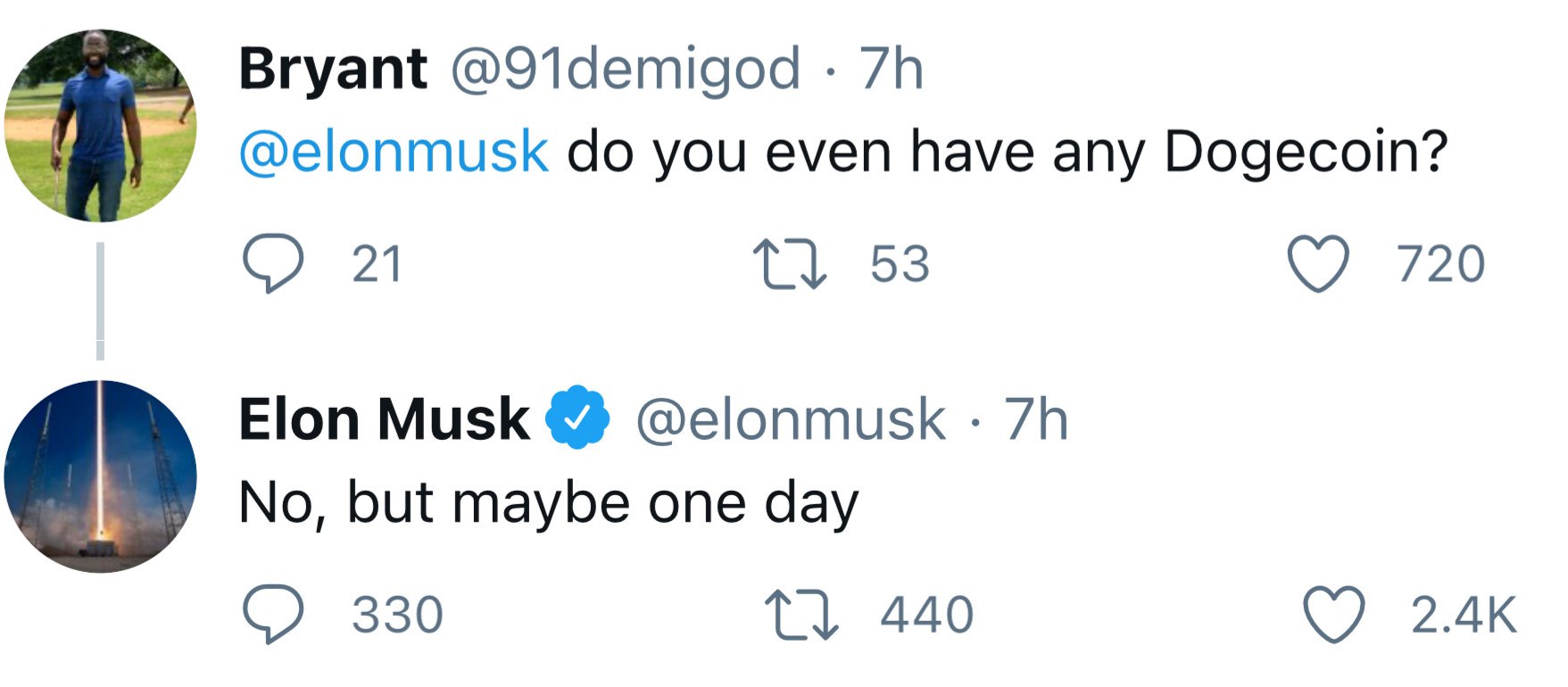Open the blue @elonmusk mention link
The width and height of the screenshot is (1568, 687).
394,152
